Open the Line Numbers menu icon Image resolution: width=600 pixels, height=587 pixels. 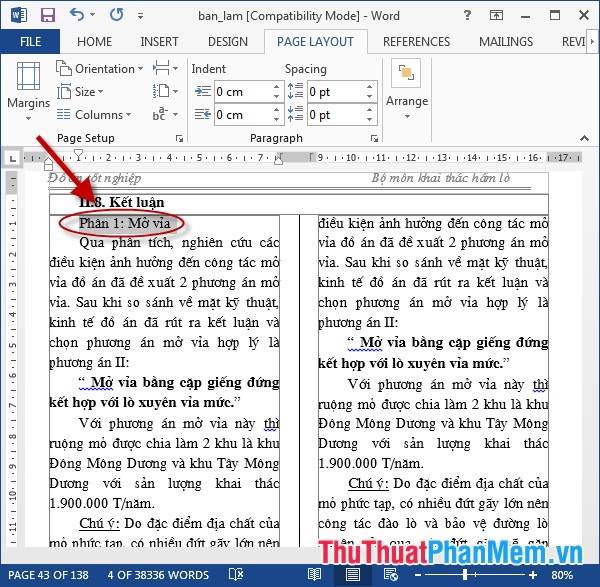click(165, 91)
